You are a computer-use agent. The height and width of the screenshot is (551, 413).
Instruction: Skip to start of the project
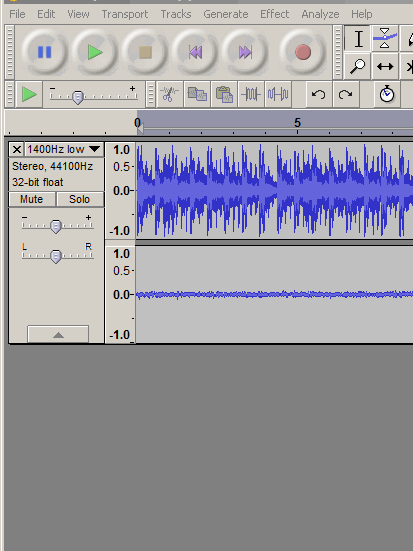click(x=195, y=52)
